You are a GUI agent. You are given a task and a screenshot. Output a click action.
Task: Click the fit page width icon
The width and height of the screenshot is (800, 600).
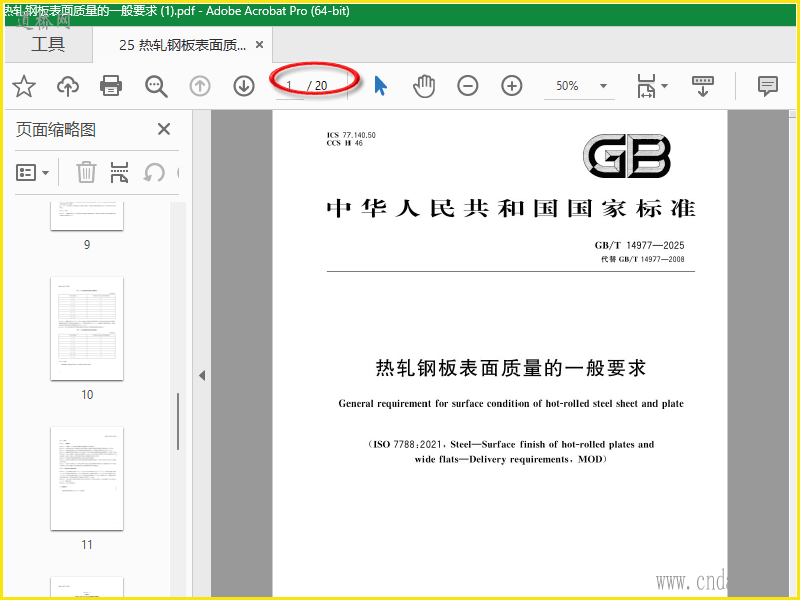(x=646, y=86)
